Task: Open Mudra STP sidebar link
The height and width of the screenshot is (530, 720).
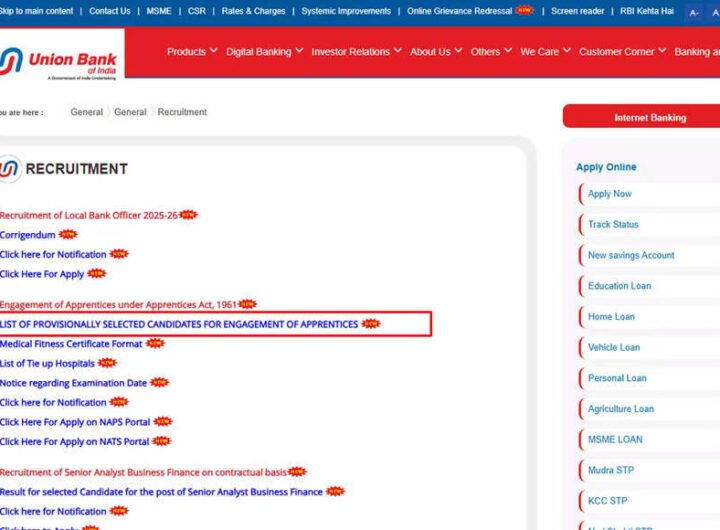Action: (x=611, y=470)
